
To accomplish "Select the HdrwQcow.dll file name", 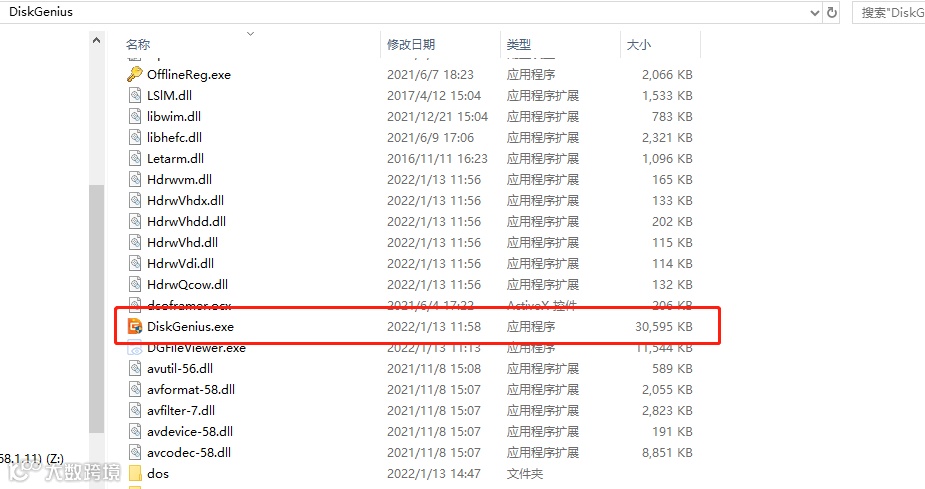I will pos(188,284).
